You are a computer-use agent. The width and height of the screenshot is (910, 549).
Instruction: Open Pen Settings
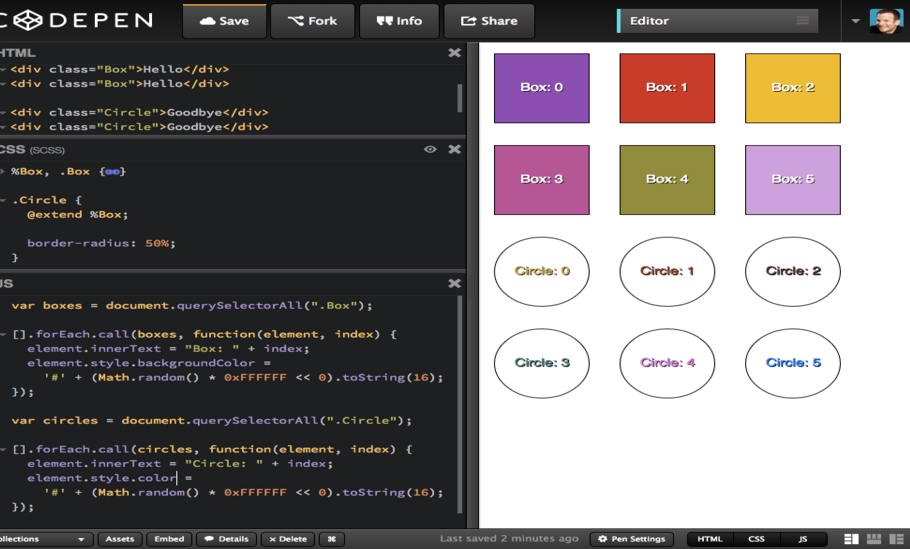pyautogui.click(x=631, y=539)
